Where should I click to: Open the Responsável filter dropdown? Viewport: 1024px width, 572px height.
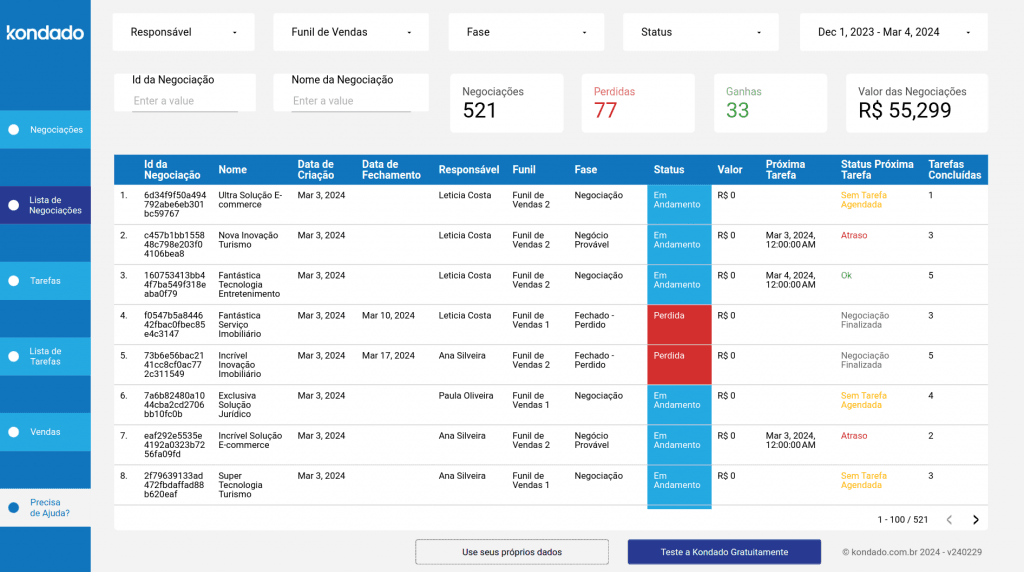pyautogui.click(x=183, y=32)
